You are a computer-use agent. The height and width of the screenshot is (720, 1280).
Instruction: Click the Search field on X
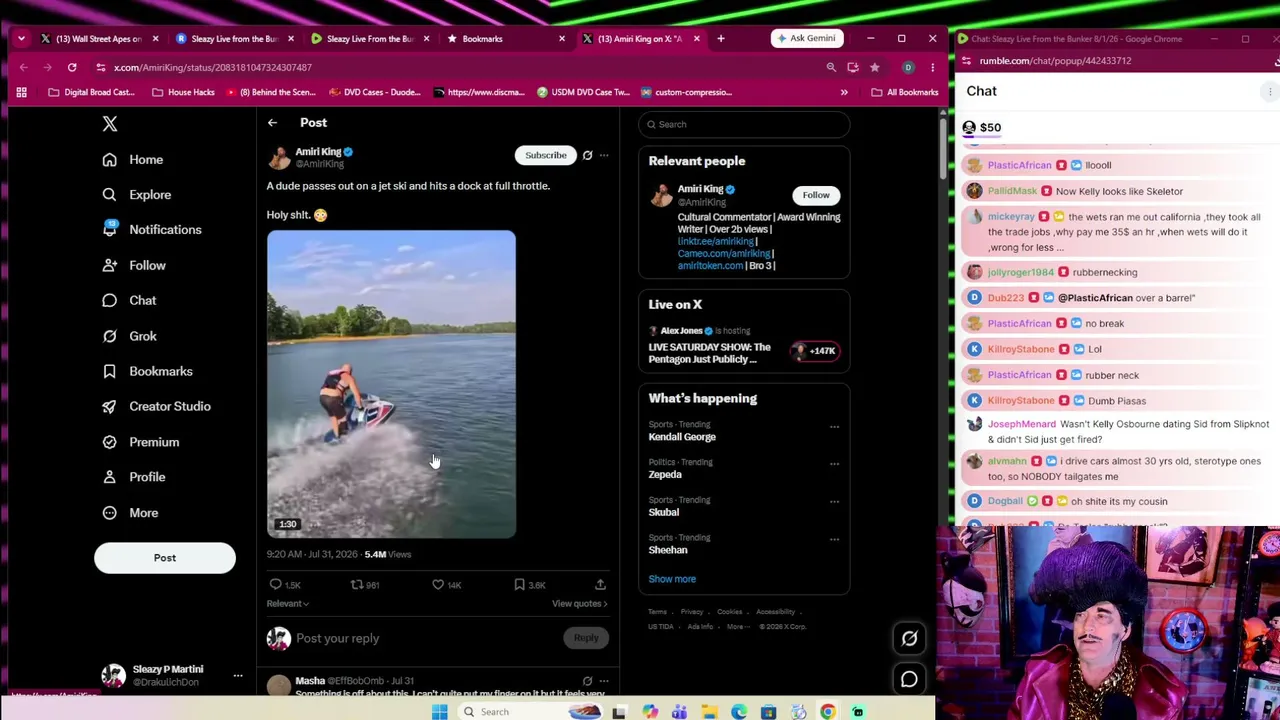[745, 124]
